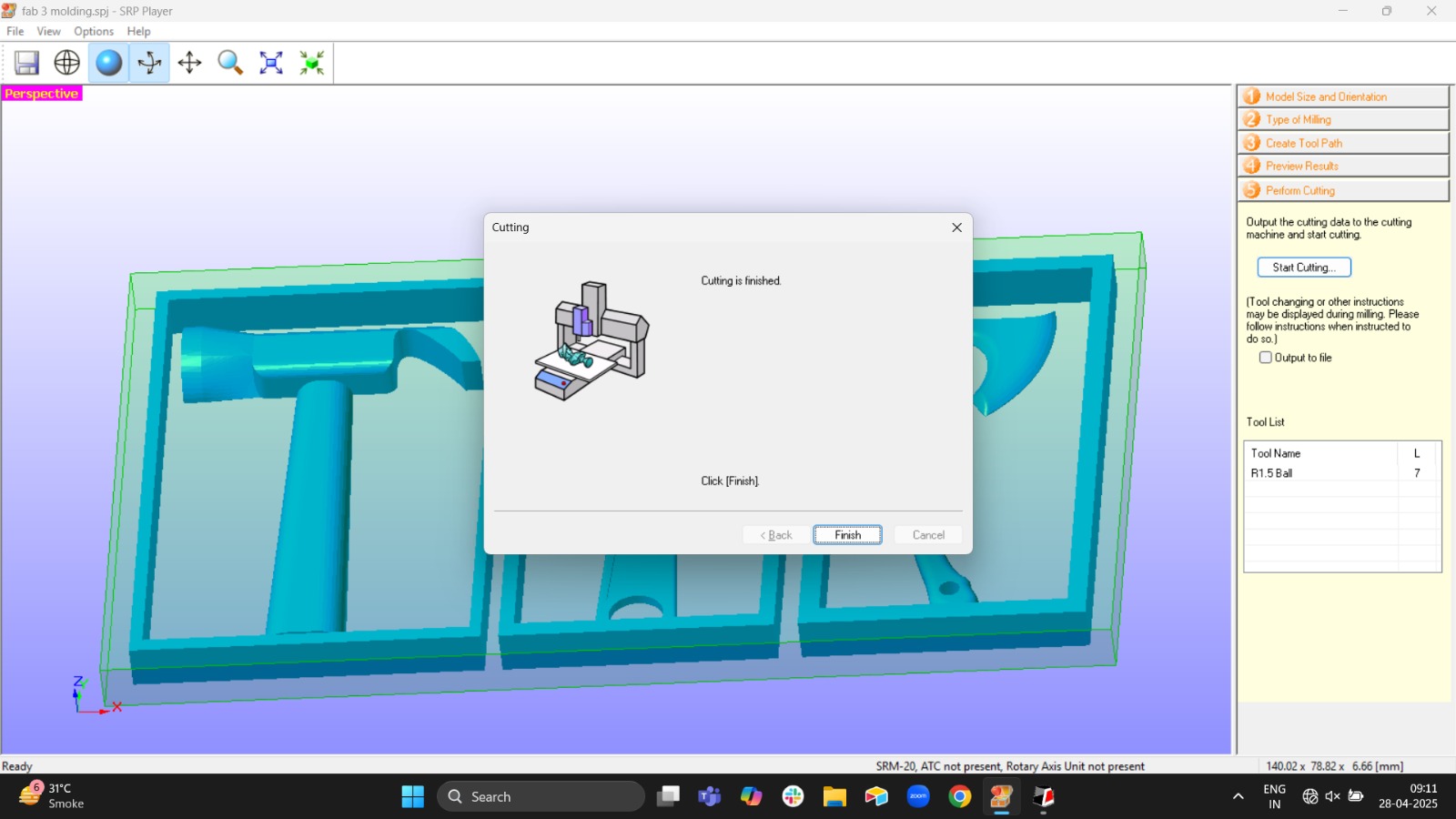Click the step 1 orange number icon
Viewport: 1456px width, 819px height.
point(1252,96)
